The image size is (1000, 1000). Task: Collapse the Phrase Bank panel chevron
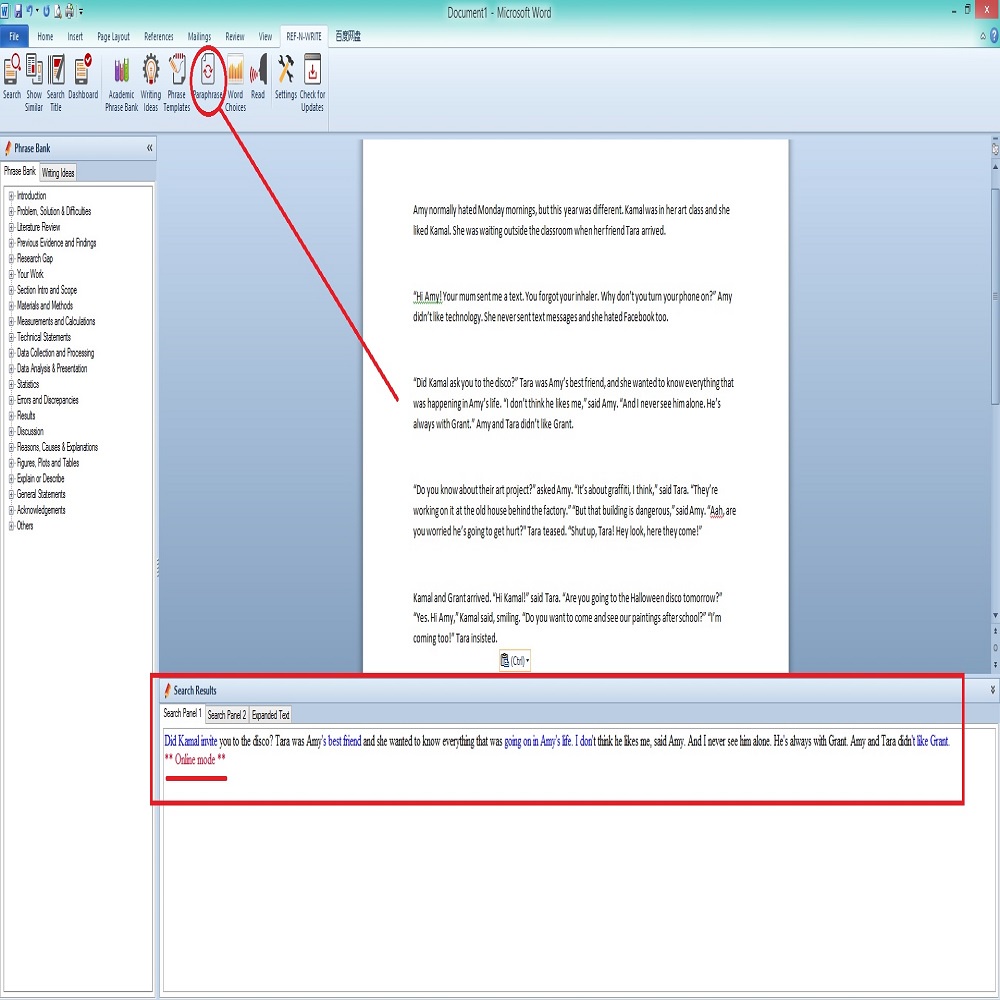point(150,148)
